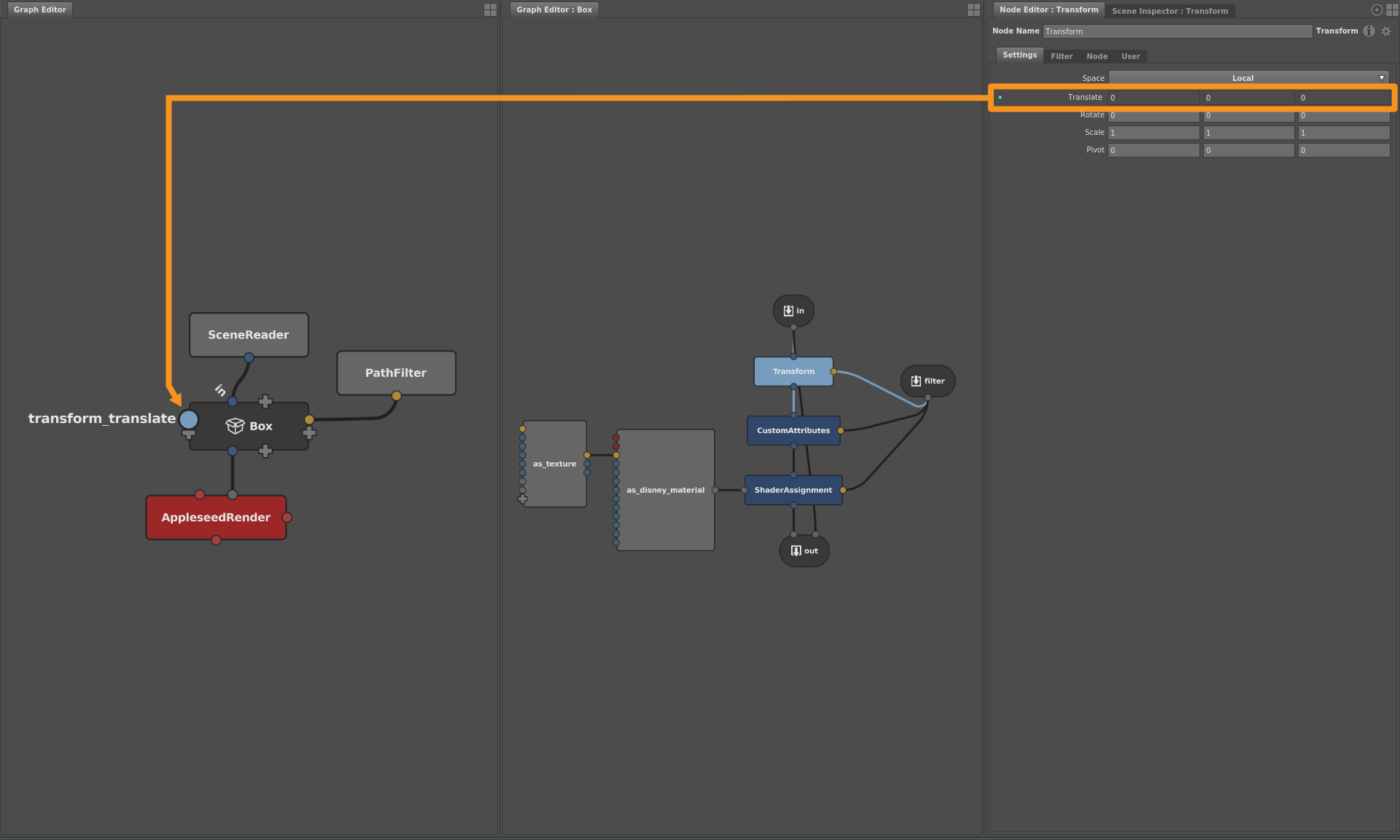Select the as_disney_material node
The image size is (1400, 840).
[665, 489]
